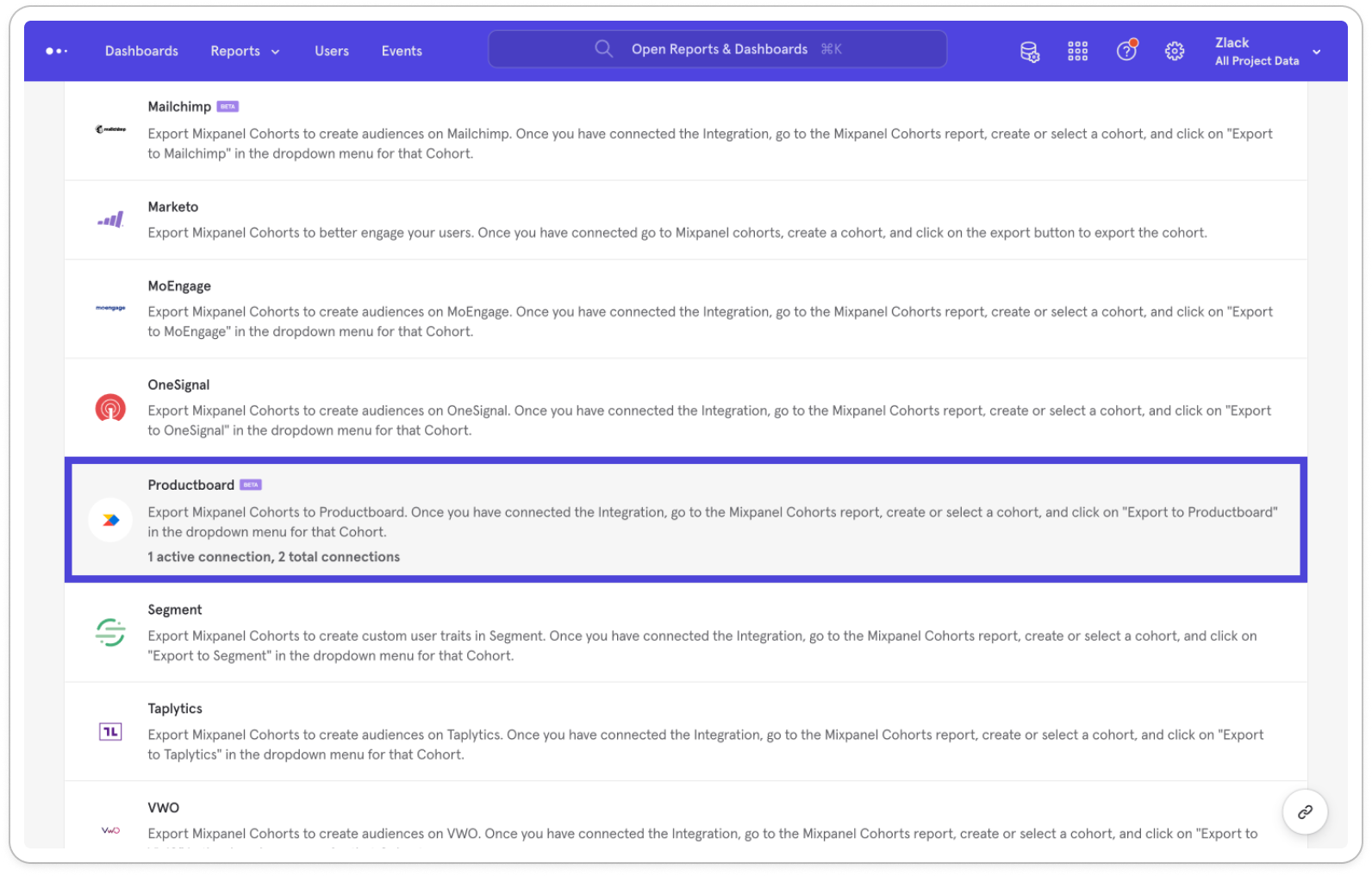This screenshot has width=1372, height=876.
Task: Click '1 active connection, 2 total connections' text
Action: point(273,557)
